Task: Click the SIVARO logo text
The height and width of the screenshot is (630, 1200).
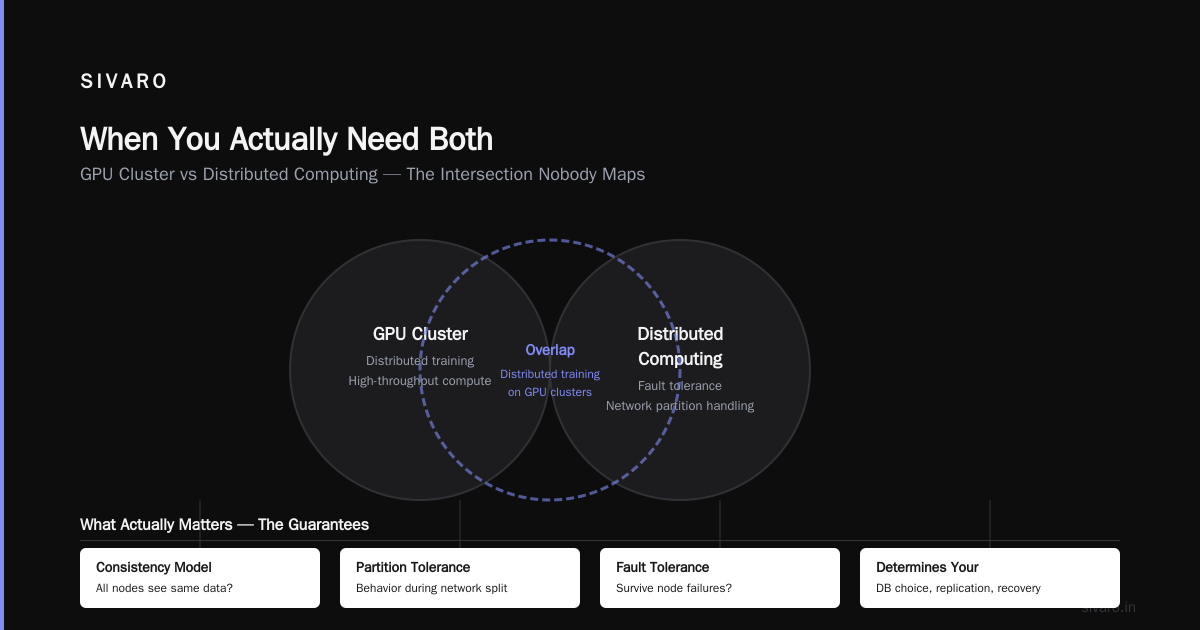Action: coord(124,82)
